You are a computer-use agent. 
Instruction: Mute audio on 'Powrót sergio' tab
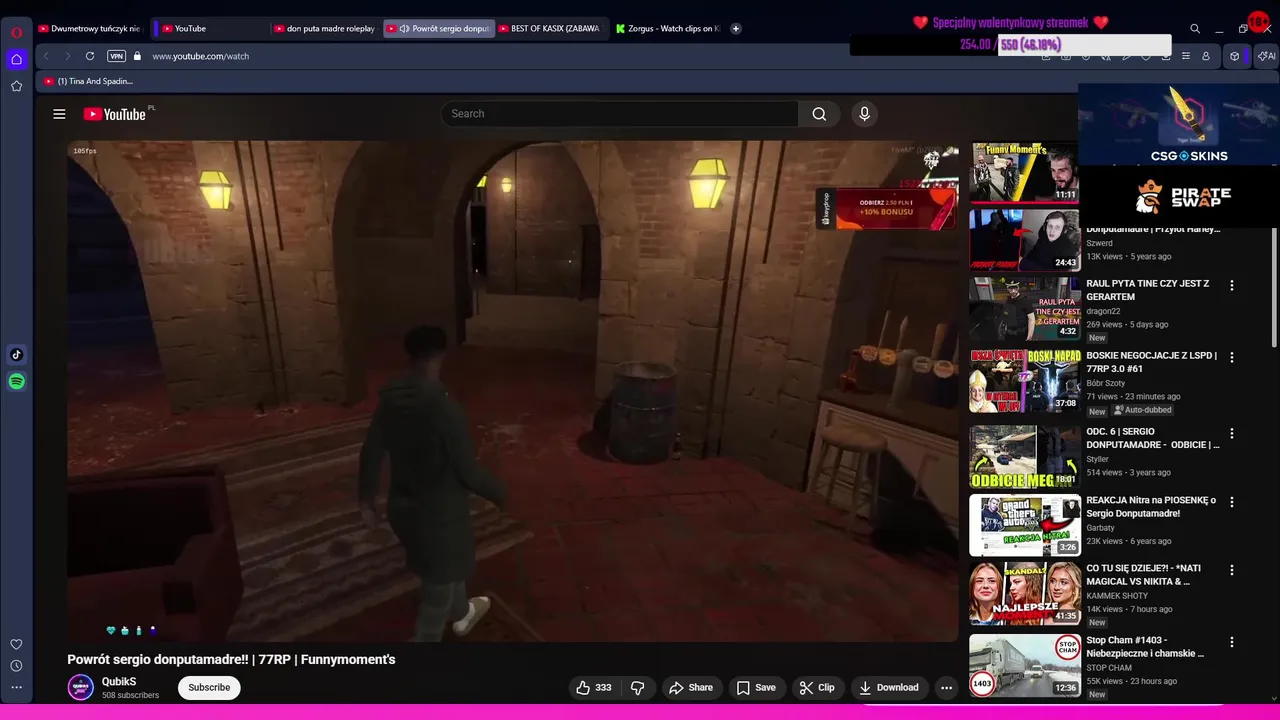(x=404, y=28)
